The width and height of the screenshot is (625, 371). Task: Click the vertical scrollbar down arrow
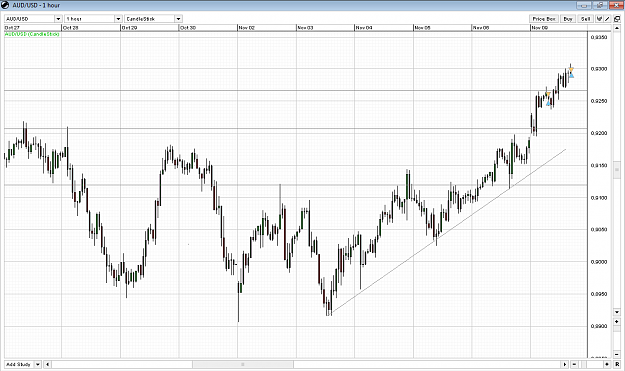click(x=617, y=312)
